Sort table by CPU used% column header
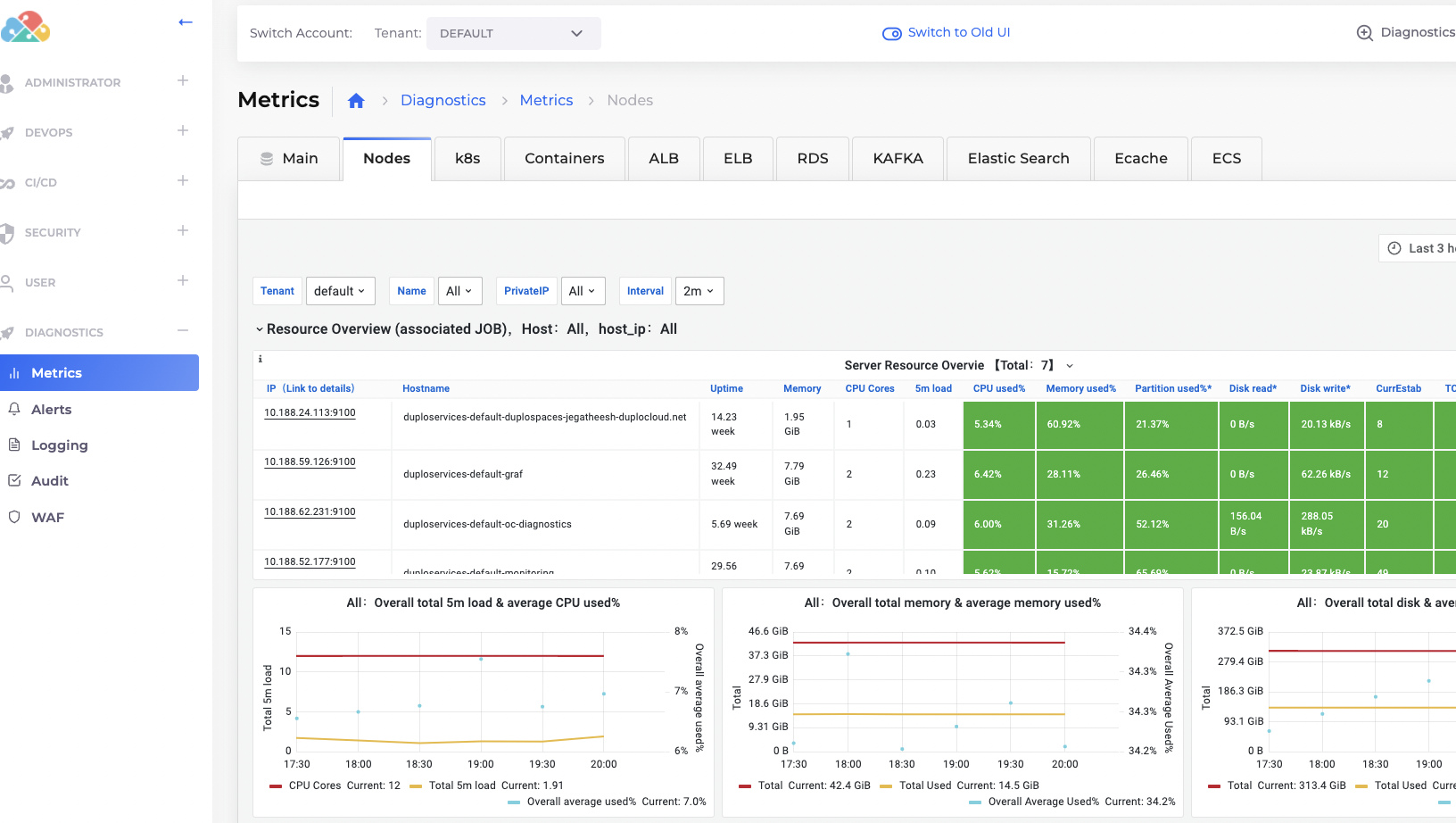Image resolution: width=1456 pixels, height=823 pixels. 998,389
